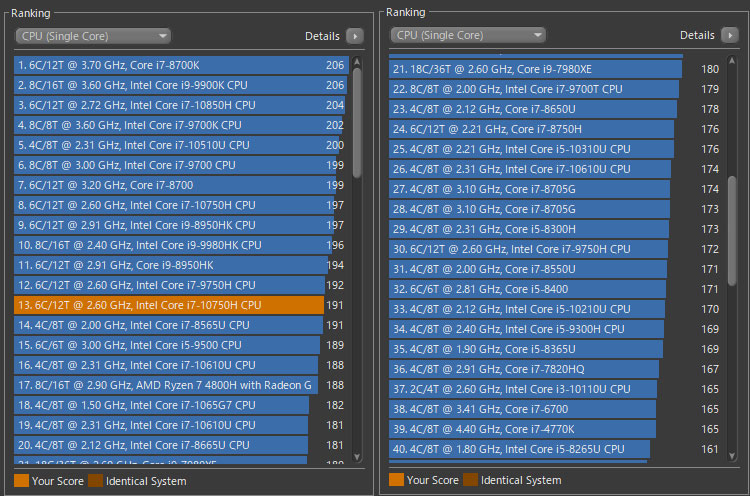Select rank 10 Core i9-9980HK entry

tap(168, 245)
